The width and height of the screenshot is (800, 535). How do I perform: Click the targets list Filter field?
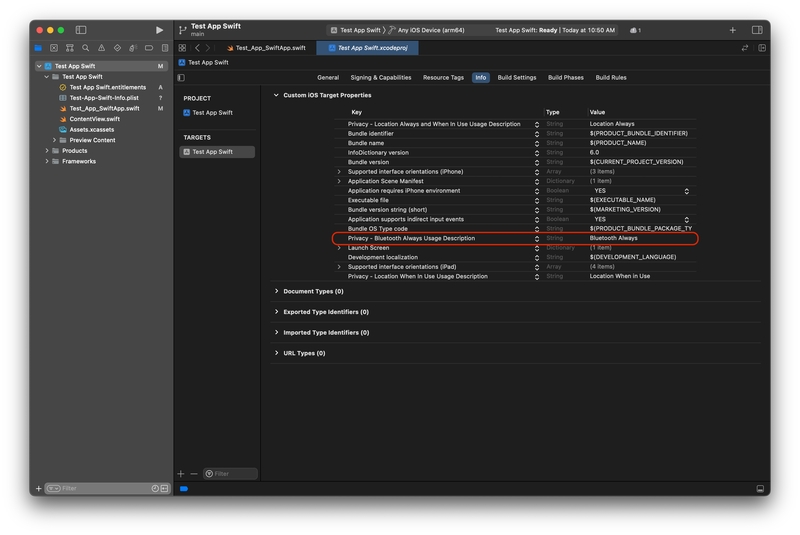pyautogui.click(x=234, y=474)
